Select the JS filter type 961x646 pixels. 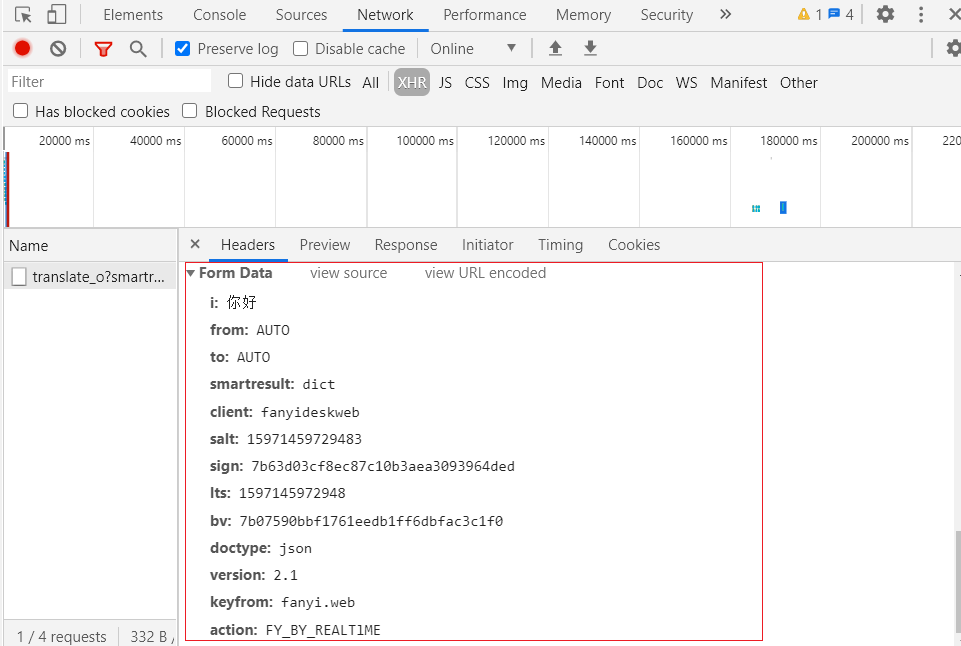(x=445, y=83)
